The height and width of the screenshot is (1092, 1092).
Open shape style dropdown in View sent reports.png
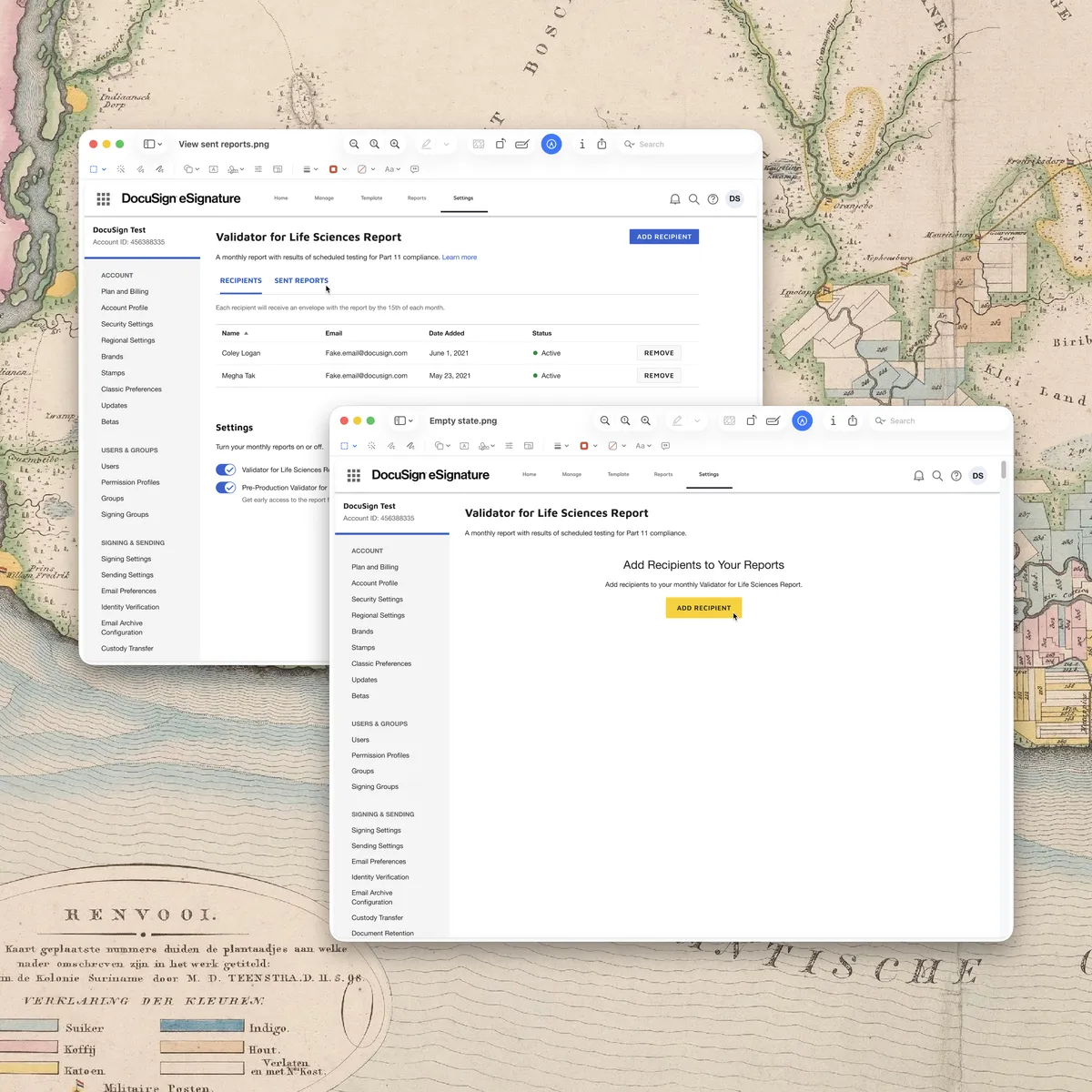click(x=309, y=169)
